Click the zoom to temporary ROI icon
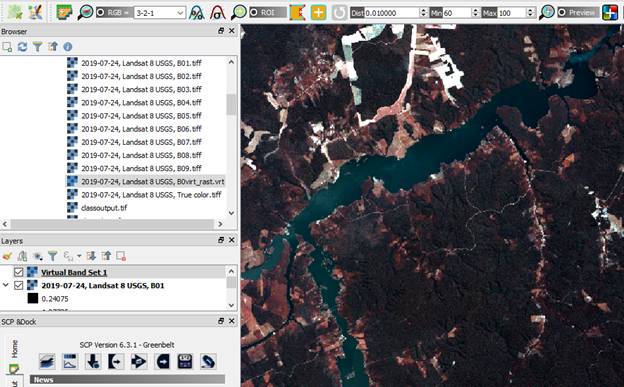The height and width of the screenshot is (387, 624). [239, 12]
